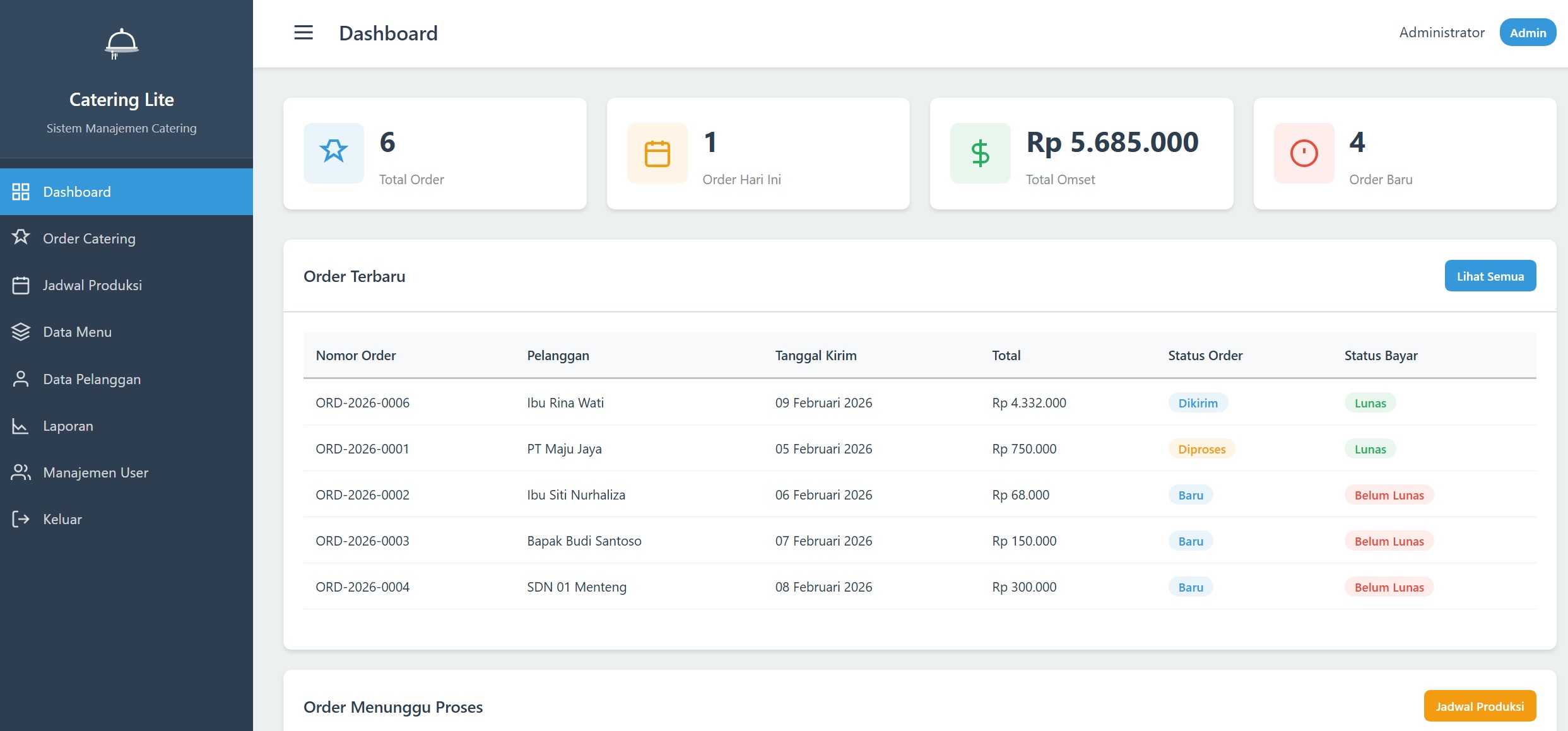Screen dimensions: 1568x731
Task: Click order row ORD-2026-0006
Action: (x=363, y=402)
